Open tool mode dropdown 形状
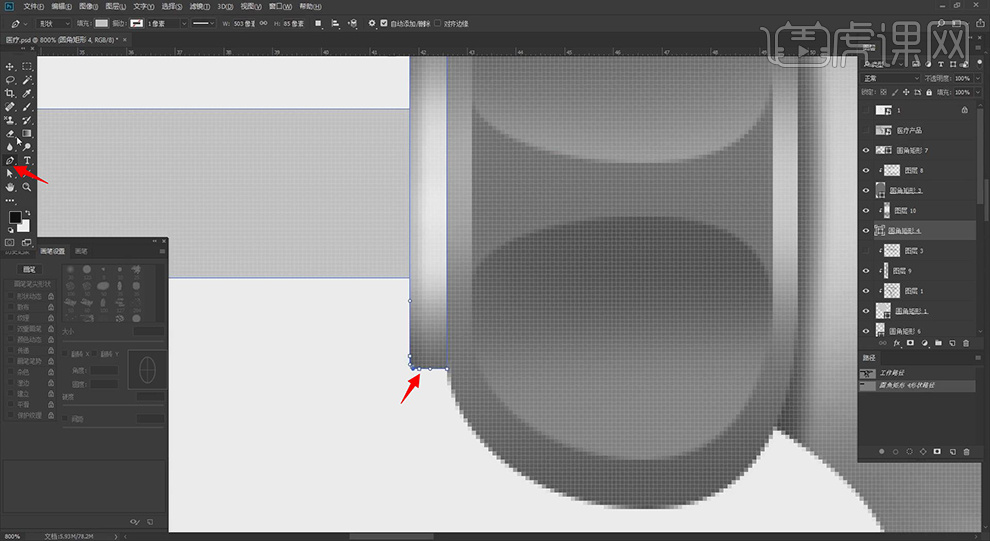The image size is (990, 541). (x=54, y=23)
